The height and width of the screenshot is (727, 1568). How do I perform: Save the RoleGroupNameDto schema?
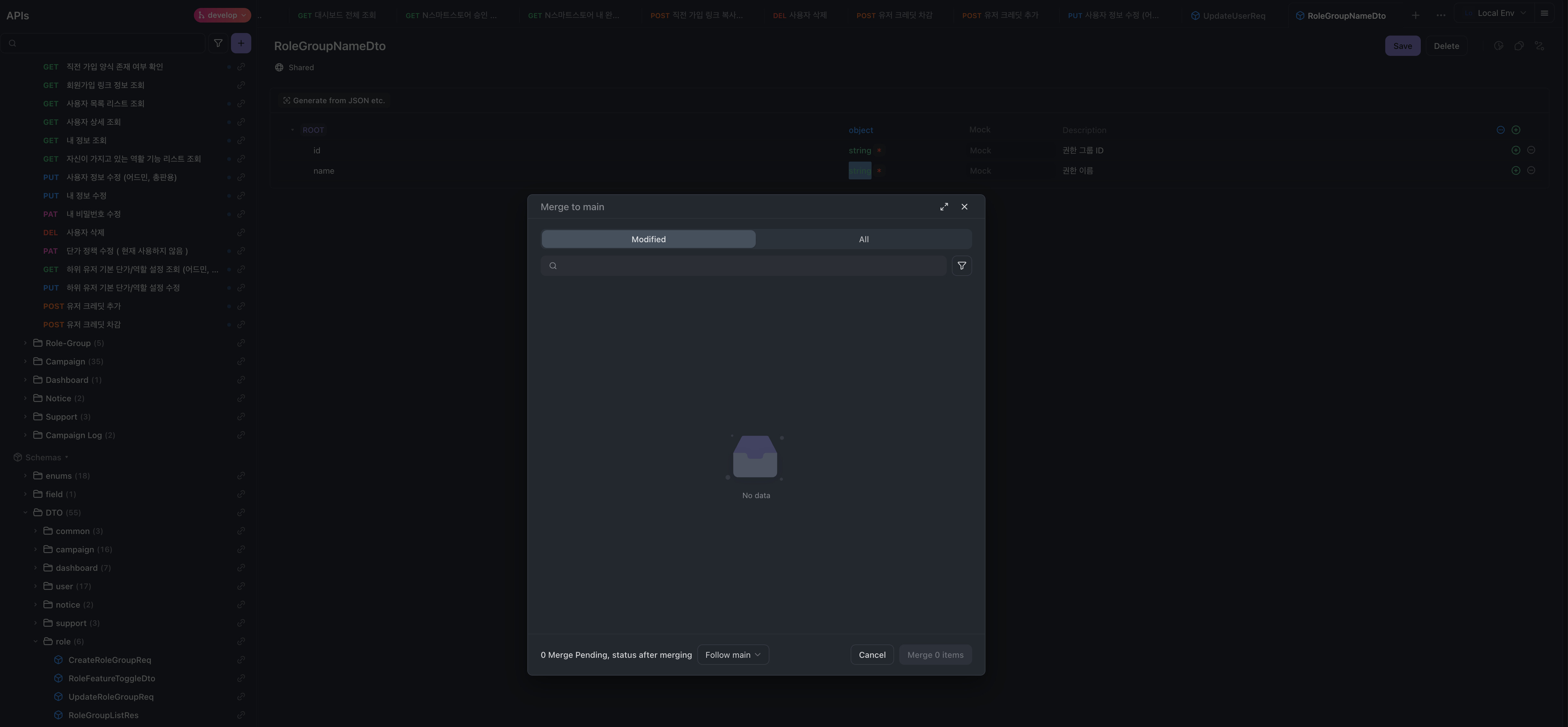coord(1402,46)
